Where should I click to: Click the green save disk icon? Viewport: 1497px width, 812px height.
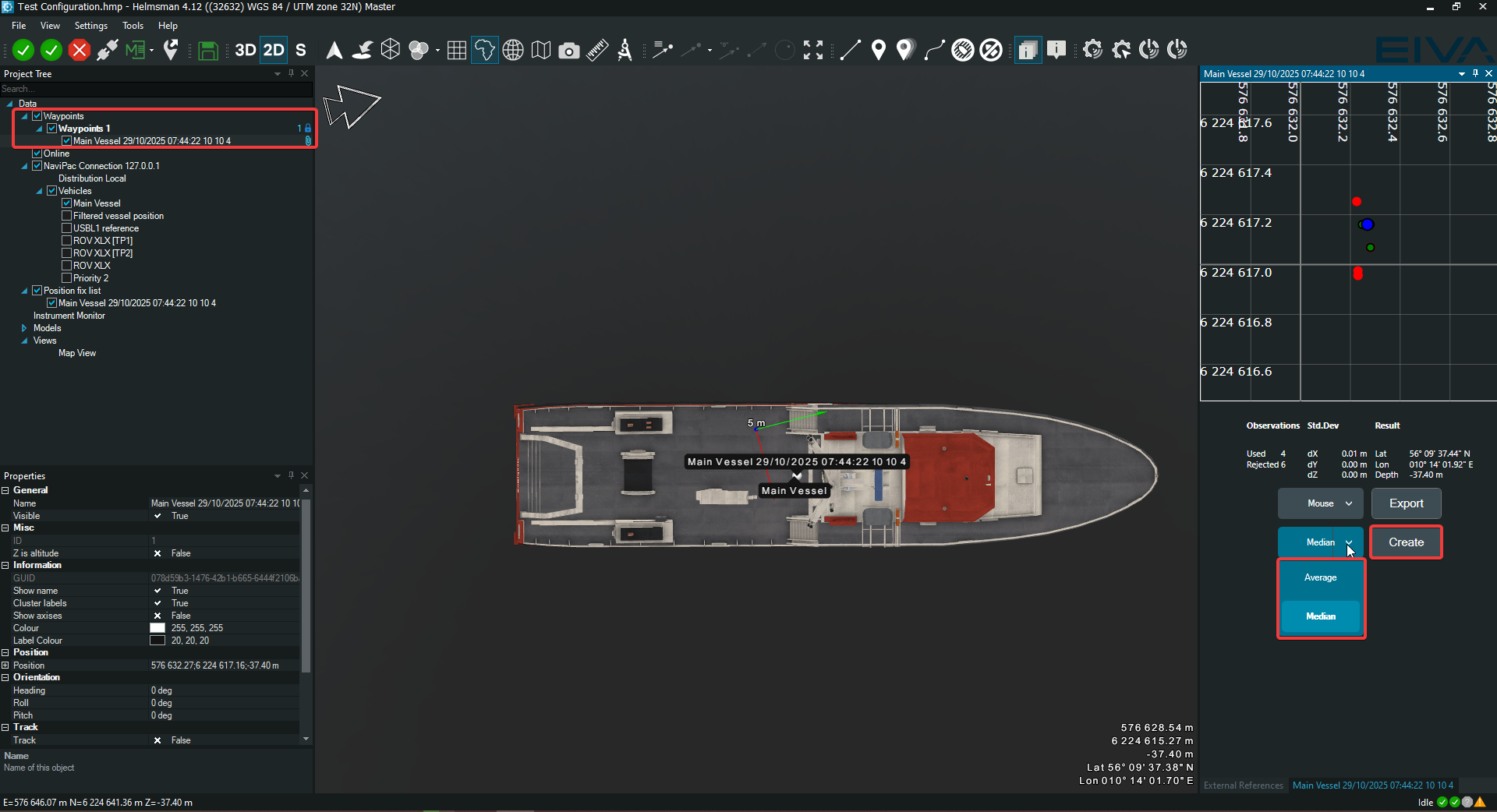[207, 51]
